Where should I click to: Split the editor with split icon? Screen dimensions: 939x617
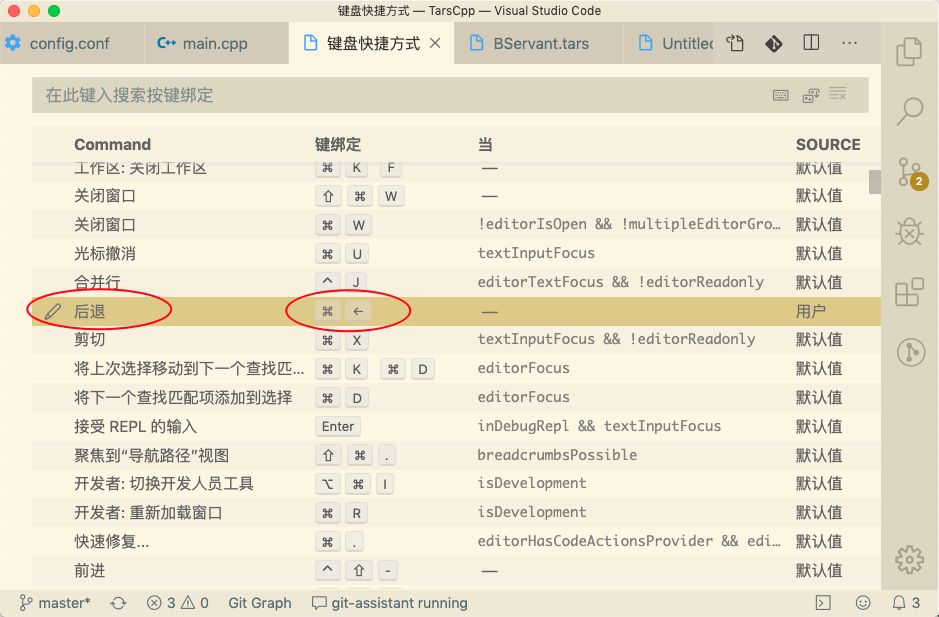[811, 44]
